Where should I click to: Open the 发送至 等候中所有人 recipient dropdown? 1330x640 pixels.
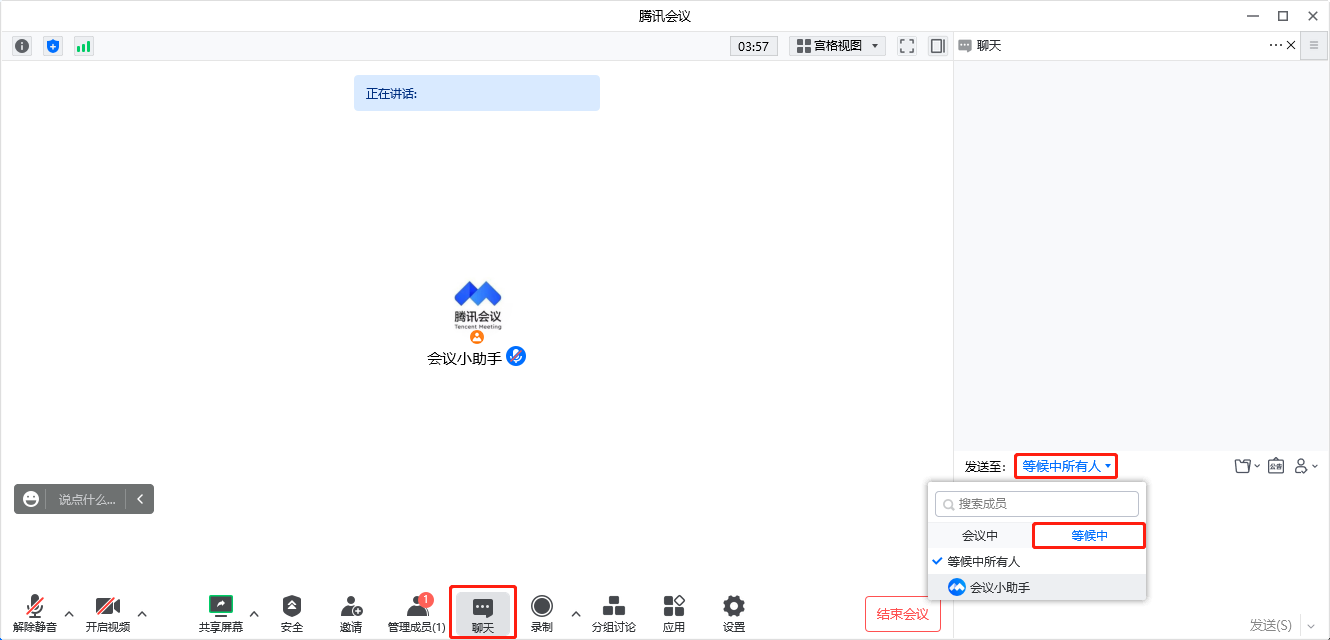pos(1066,466)
